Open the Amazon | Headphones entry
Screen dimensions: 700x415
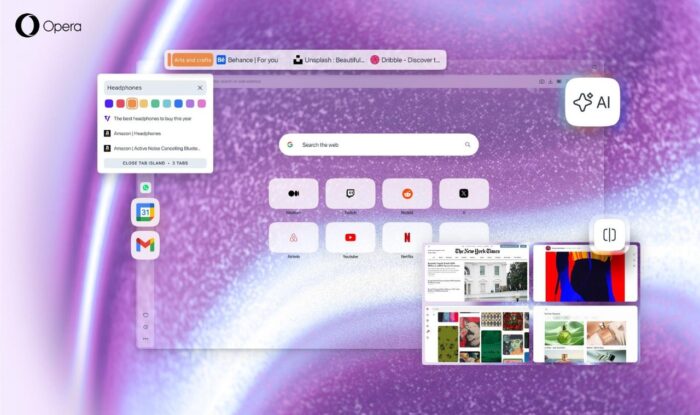133,133
